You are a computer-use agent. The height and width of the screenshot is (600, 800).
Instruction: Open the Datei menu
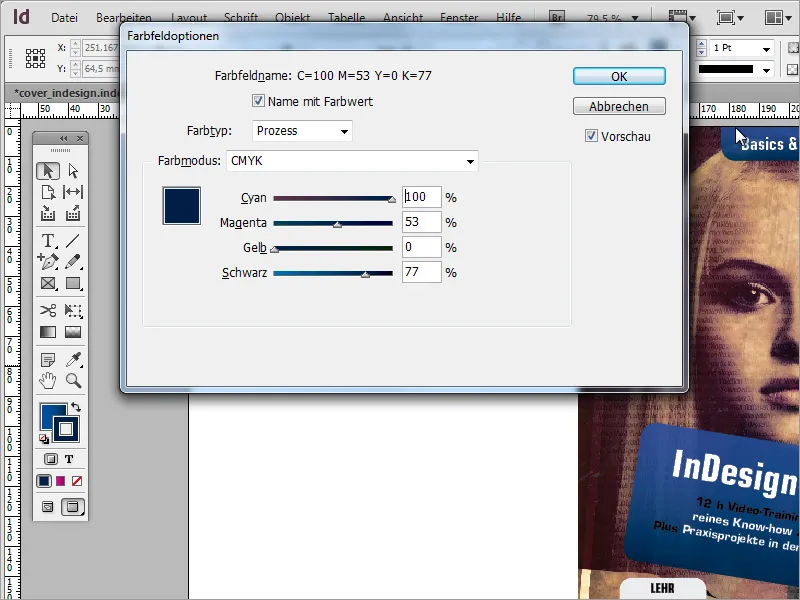click(x=64, y=18)
